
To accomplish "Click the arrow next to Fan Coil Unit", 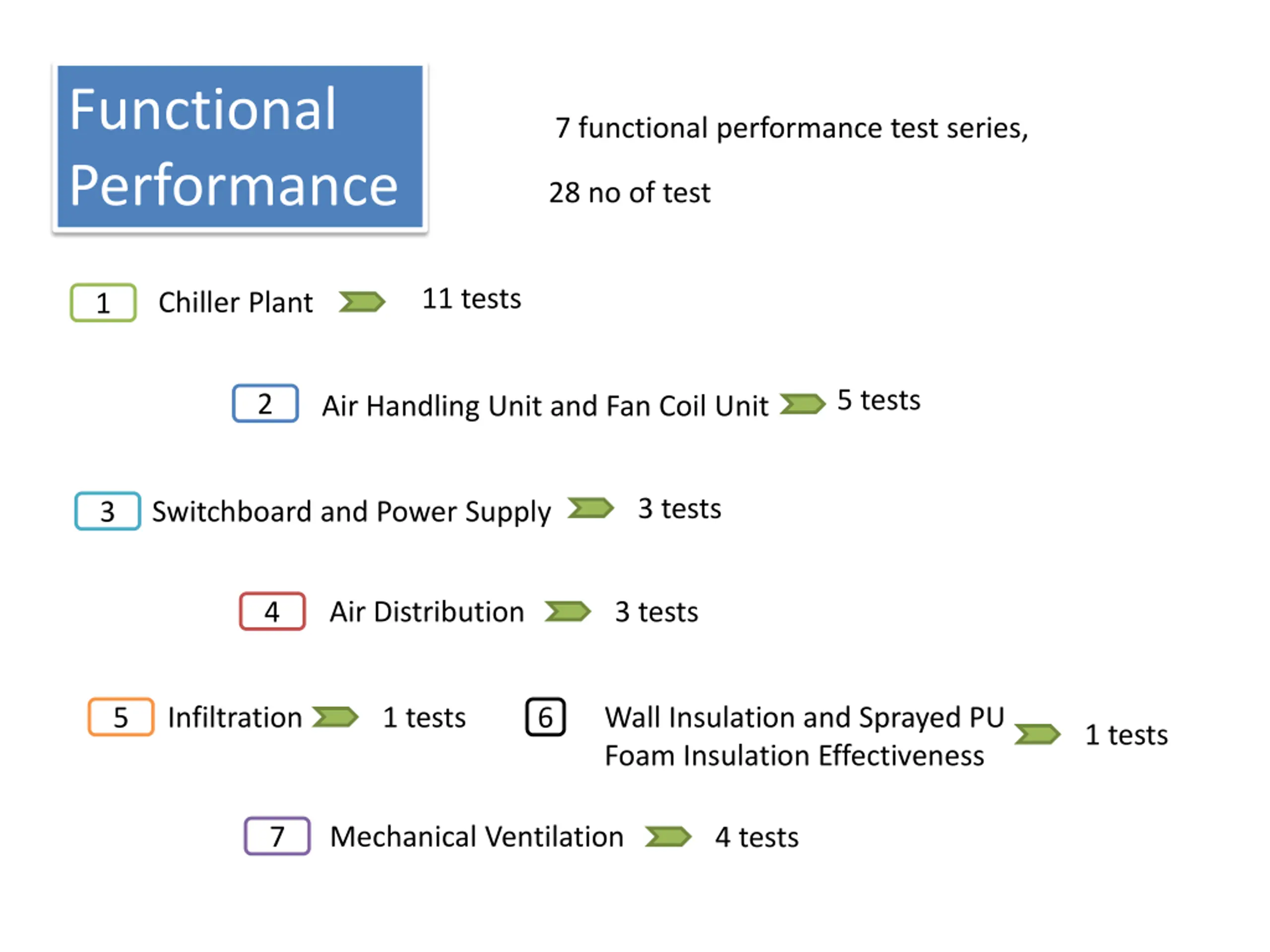I will coord(802,404).
